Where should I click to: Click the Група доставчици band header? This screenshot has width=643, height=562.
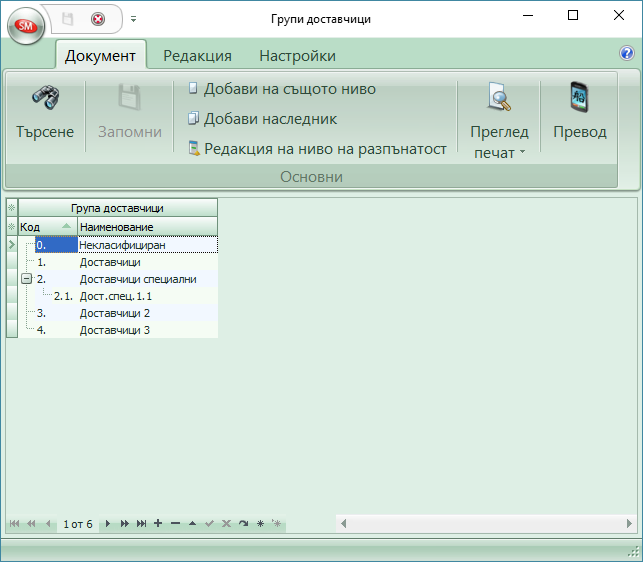click(118, 208)
